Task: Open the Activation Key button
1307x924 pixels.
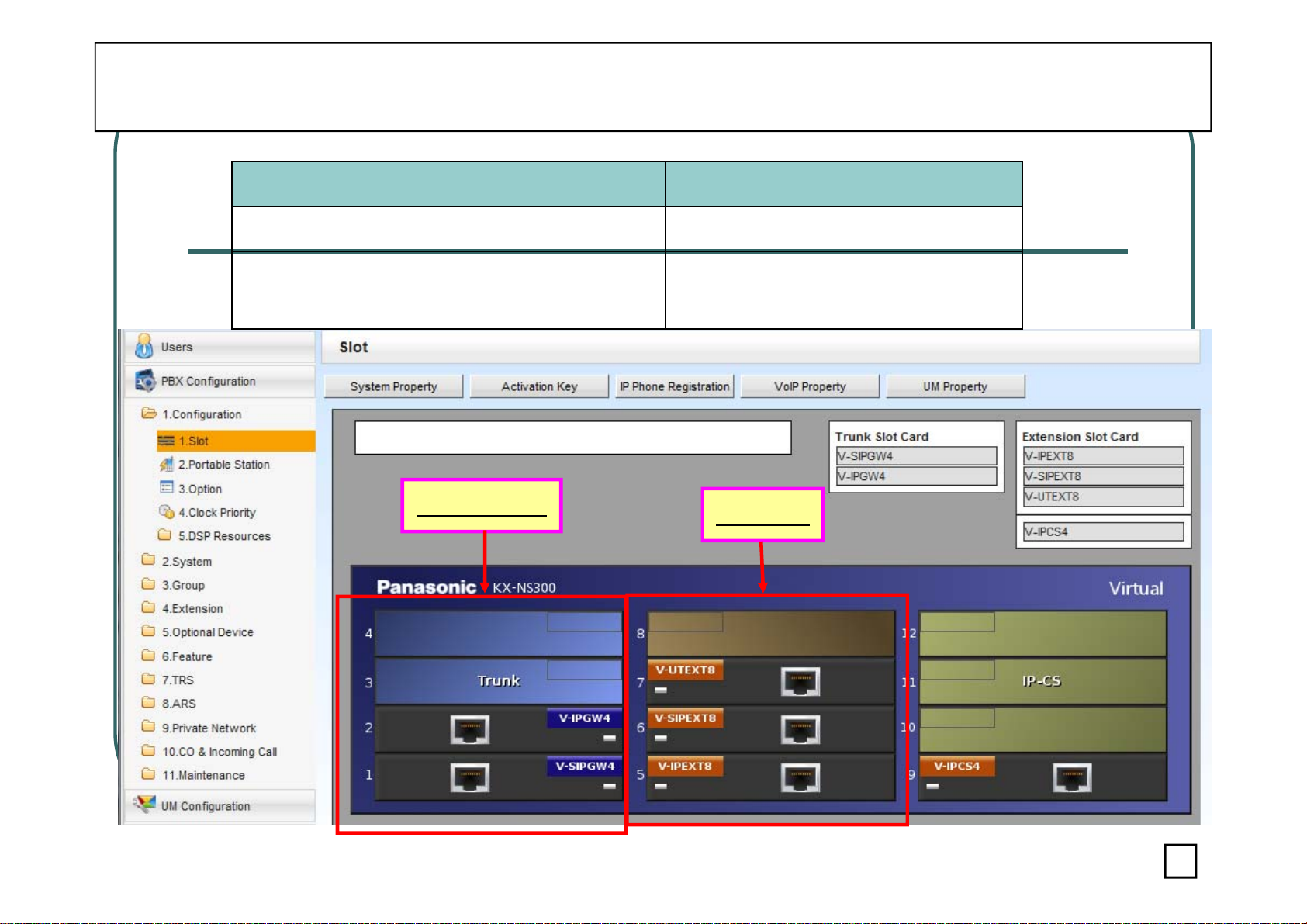Action: [x=539, y=386]
